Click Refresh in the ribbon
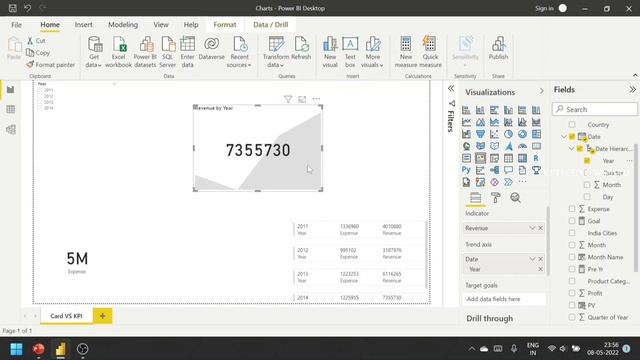Image resolution: width=640 pixels, height=360 pixels. 301,49
